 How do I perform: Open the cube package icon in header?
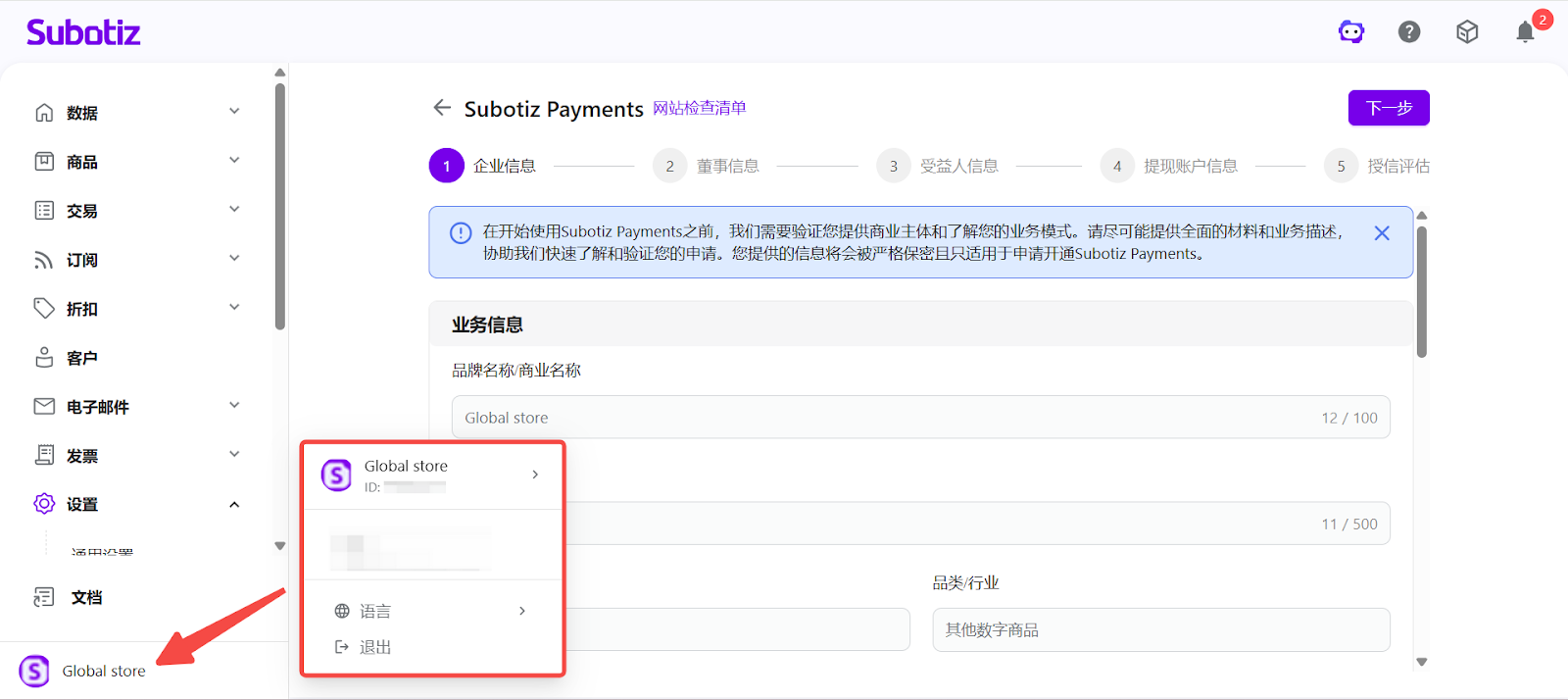pyautogui.click(x=1467, y=32)
